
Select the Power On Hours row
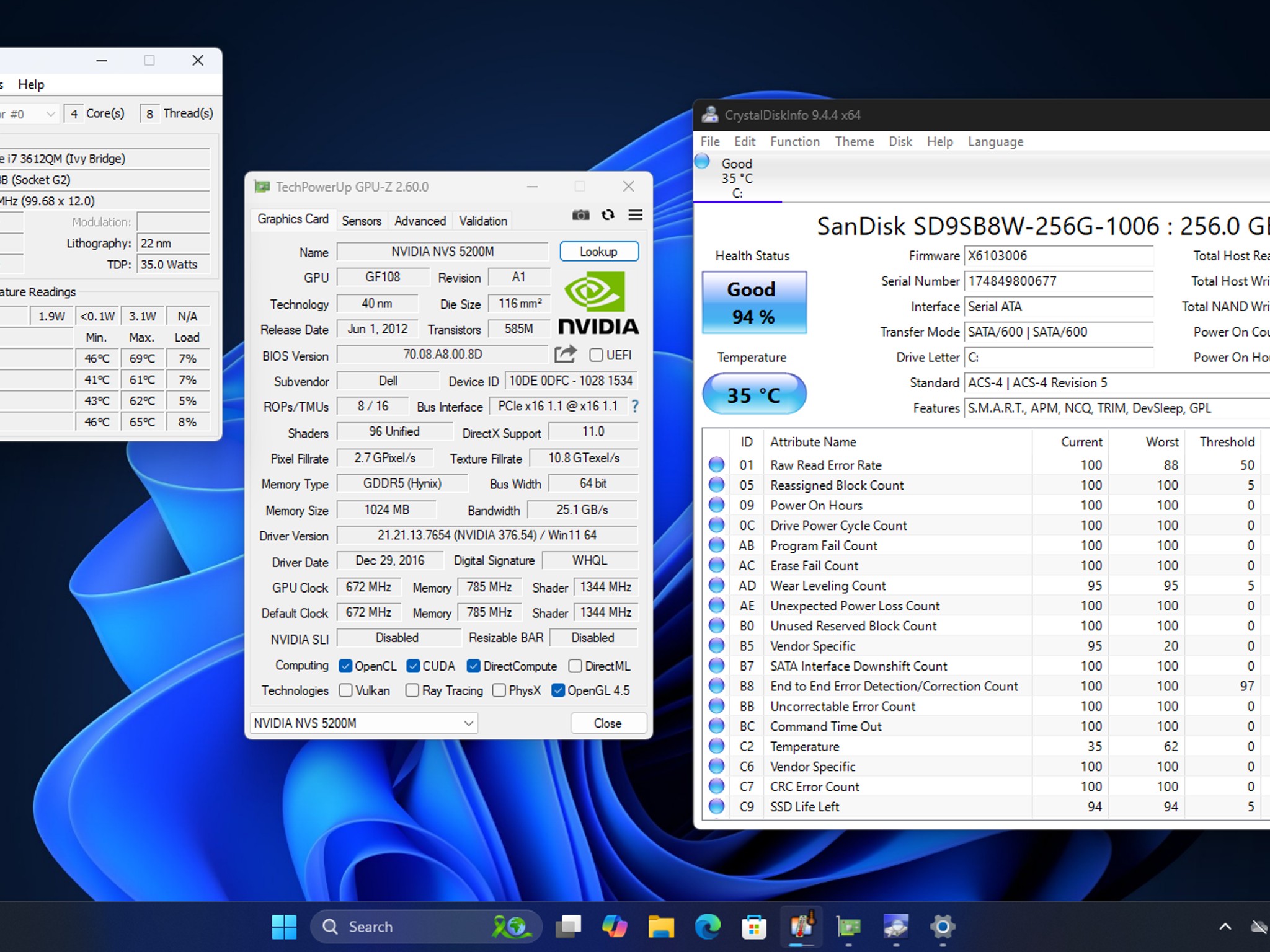pyautogui.click(x=985, y=505)
